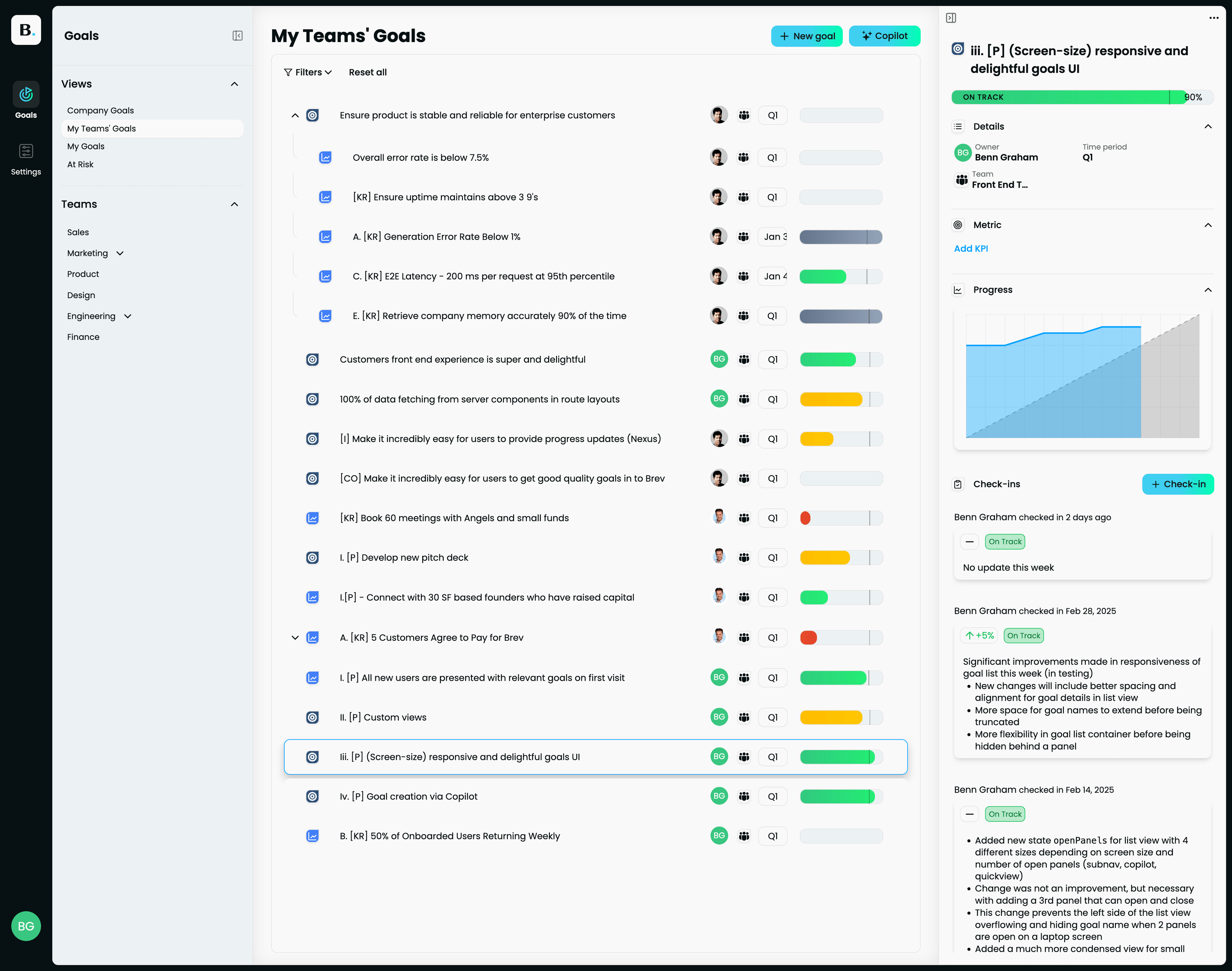
Task: Select the Finance team
Action: 83,337
